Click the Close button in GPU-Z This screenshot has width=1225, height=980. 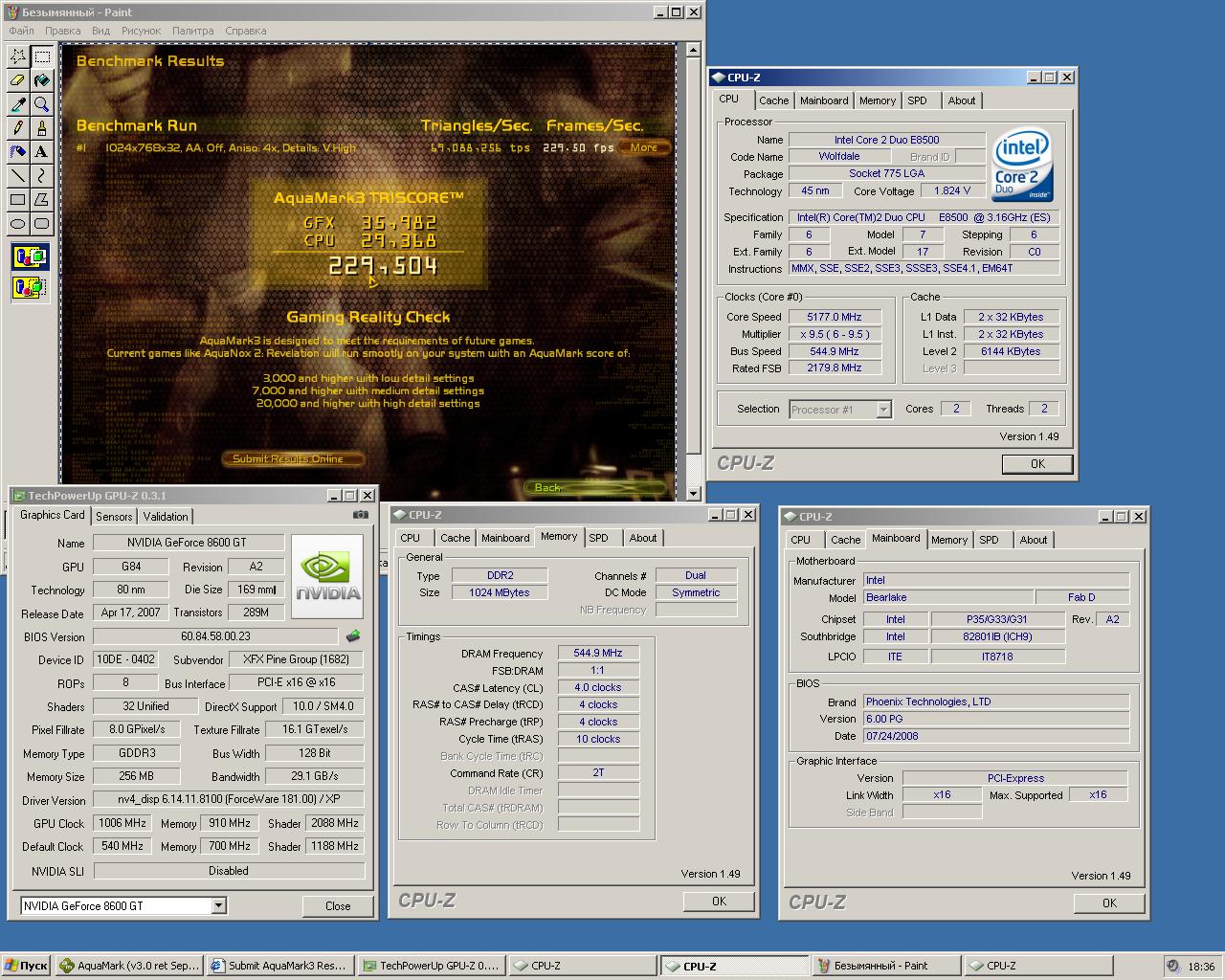[338, 906]
